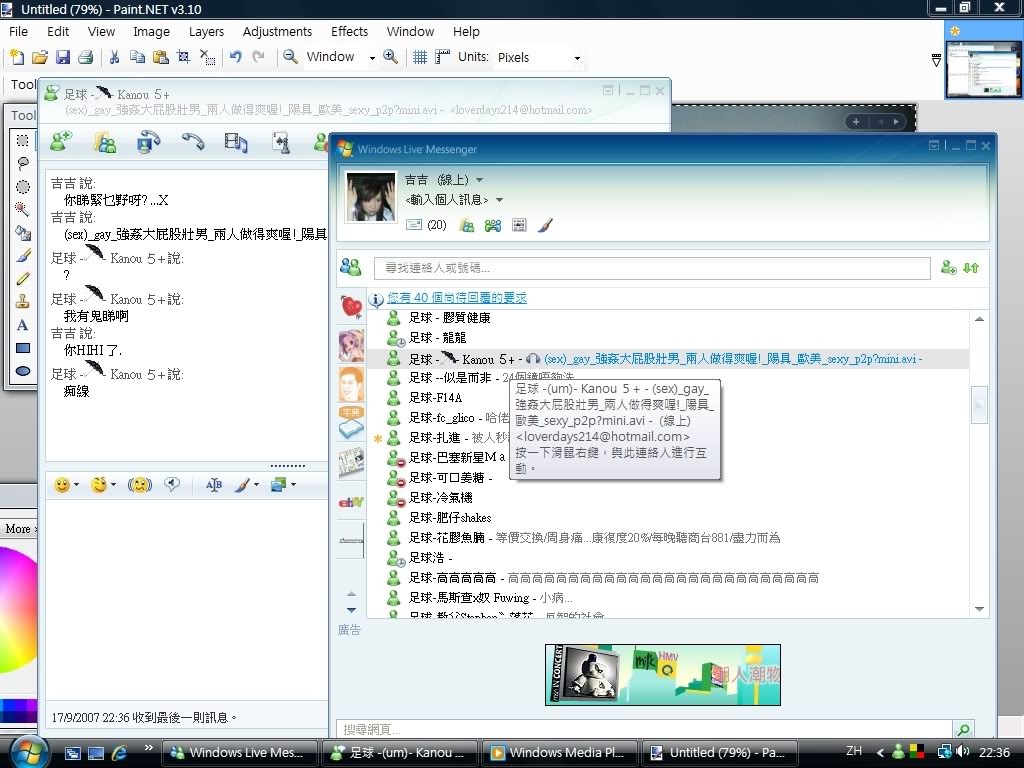Zoom in with the magnifier plus icon

point(391,57)
